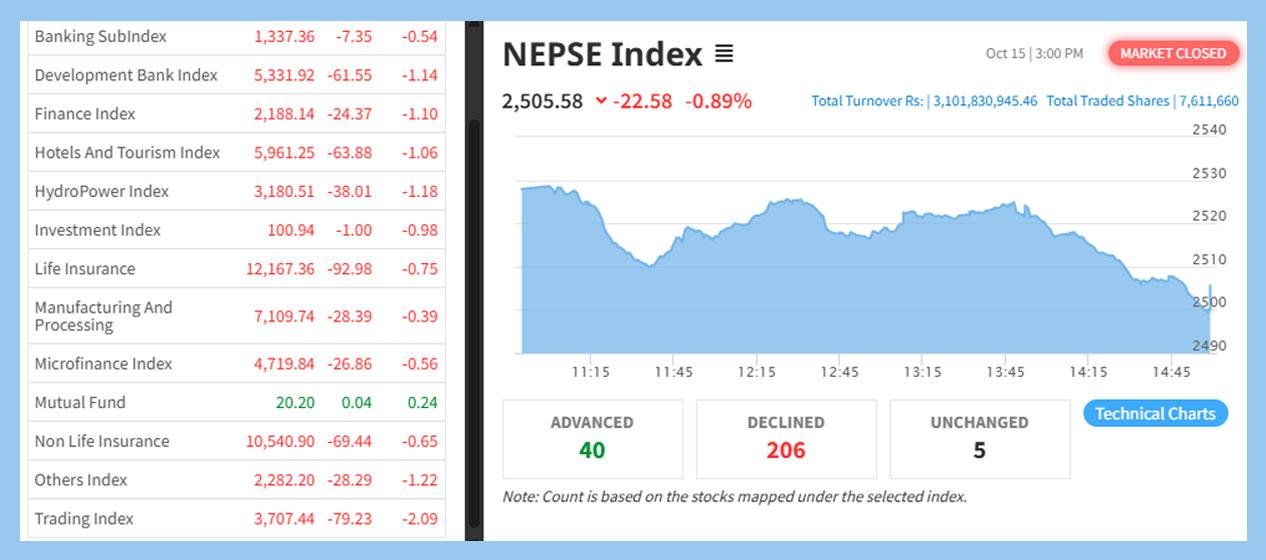Viewport: 1266px width, 560px height.
Task: Click the chart area near 12:15
Action: (x=757, y=280)
